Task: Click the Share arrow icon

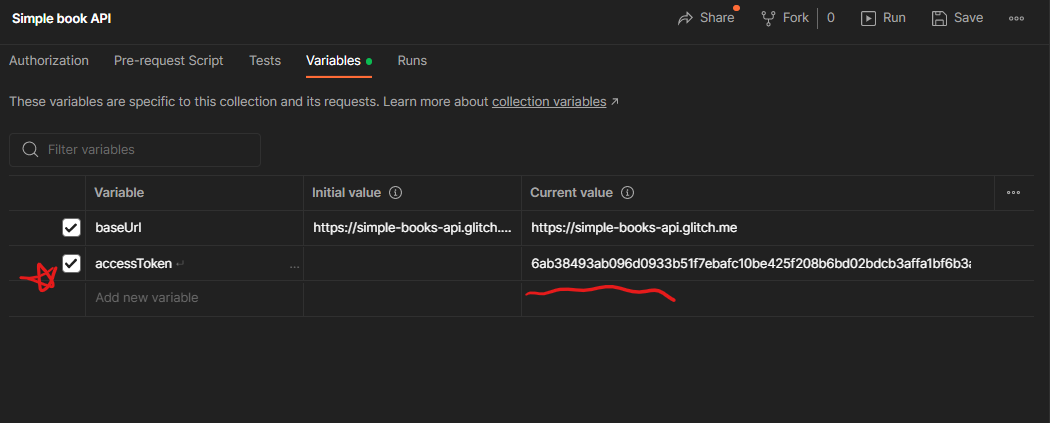Action: click(x=685, y=19)
